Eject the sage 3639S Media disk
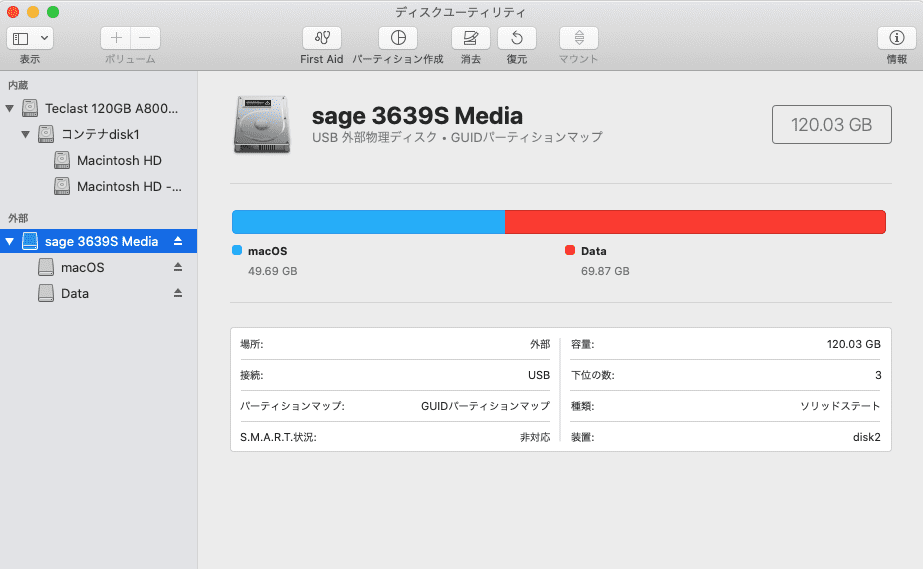 coord(178,241)
